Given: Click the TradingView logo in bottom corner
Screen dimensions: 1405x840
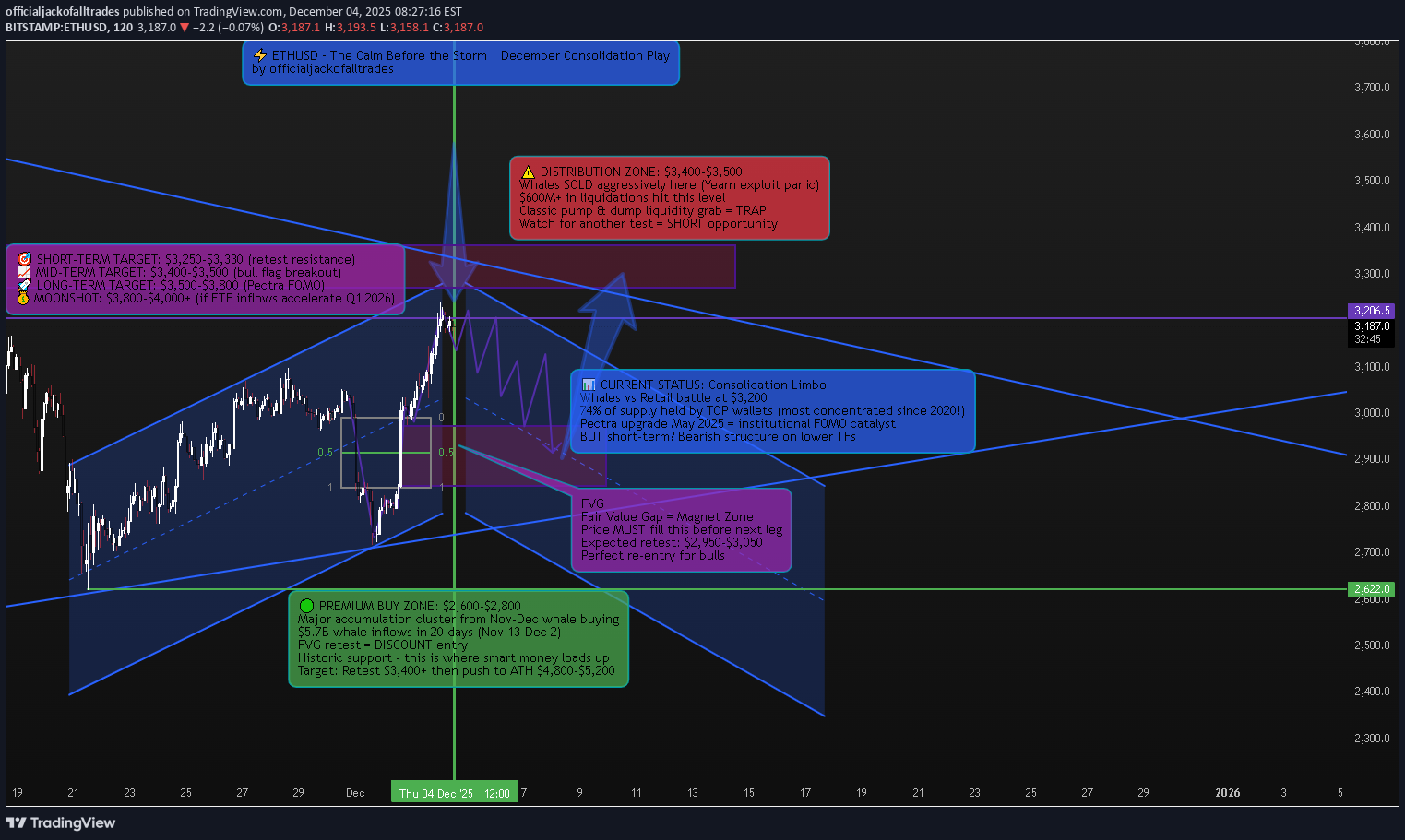Looking at the screenshot, I should [x=61, y=822].
